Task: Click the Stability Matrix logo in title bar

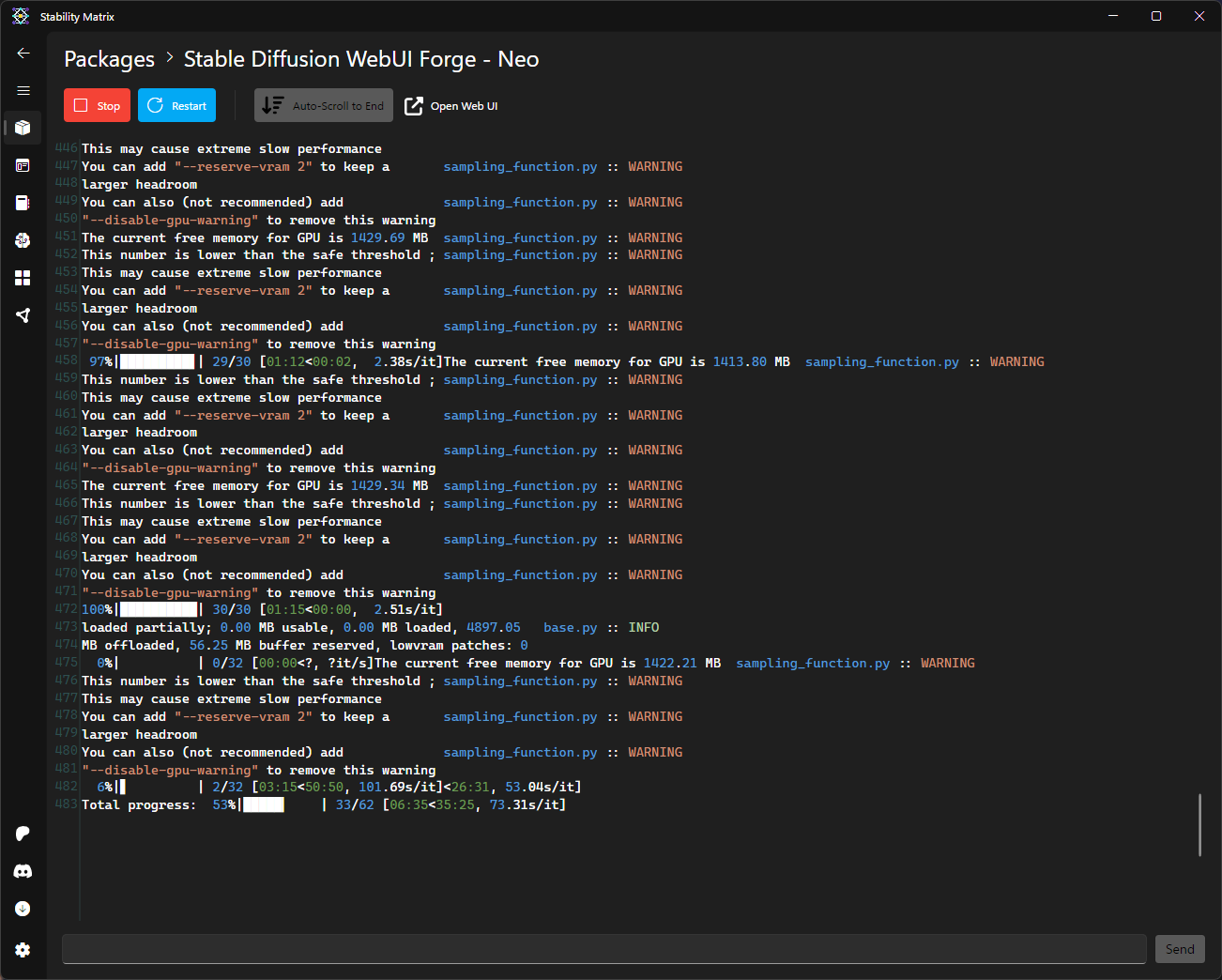Action: click(21, 16)
